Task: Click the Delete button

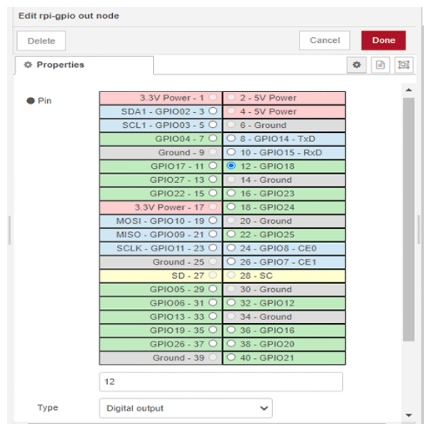Action: (x=41, y=41)
